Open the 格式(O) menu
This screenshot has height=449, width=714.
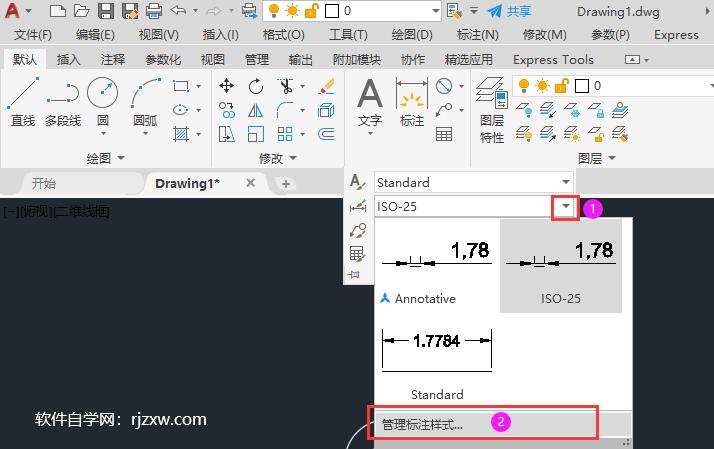tap(284, 35)
